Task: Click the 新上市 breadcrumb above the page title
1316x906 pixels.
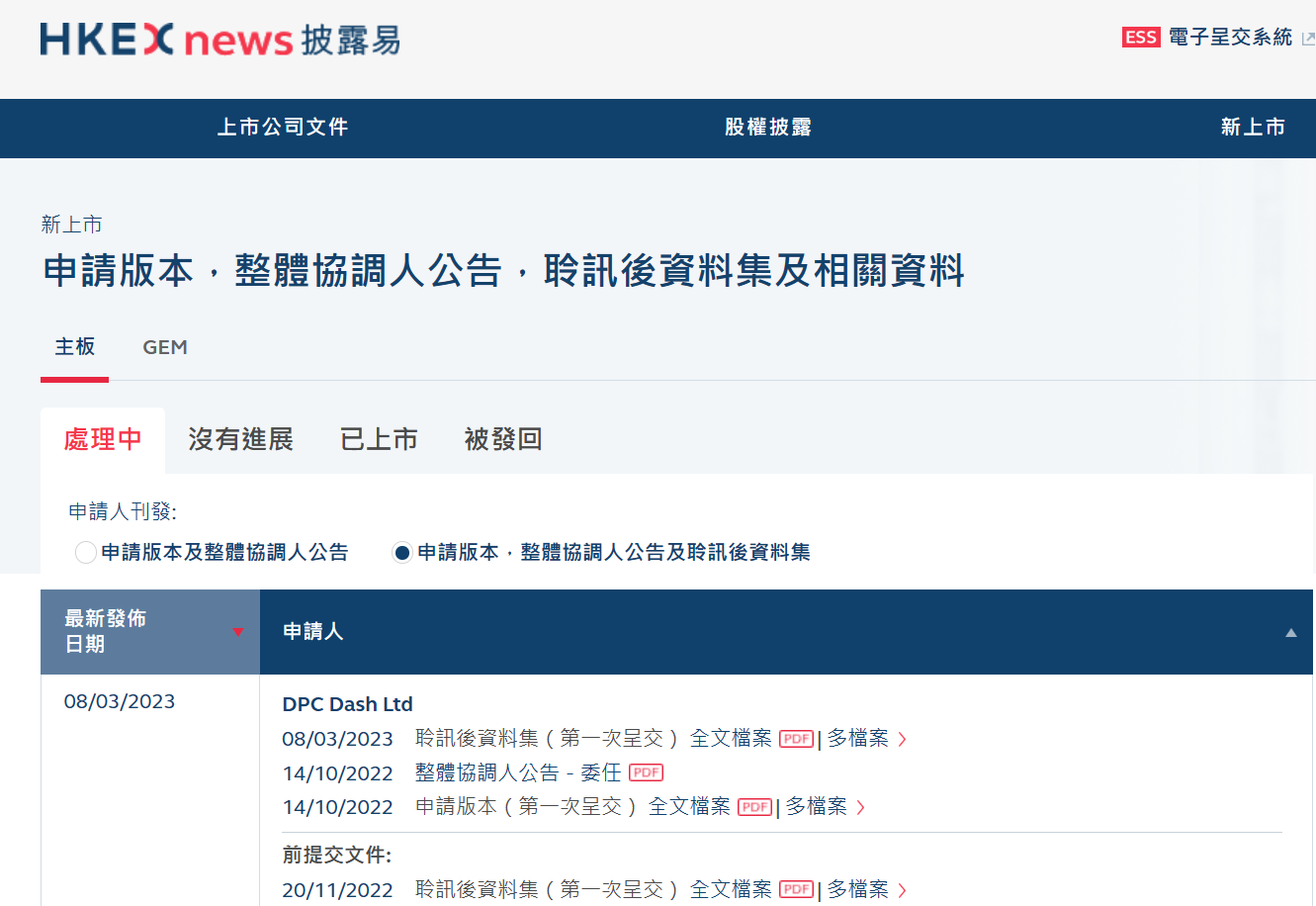Action: 71,225
